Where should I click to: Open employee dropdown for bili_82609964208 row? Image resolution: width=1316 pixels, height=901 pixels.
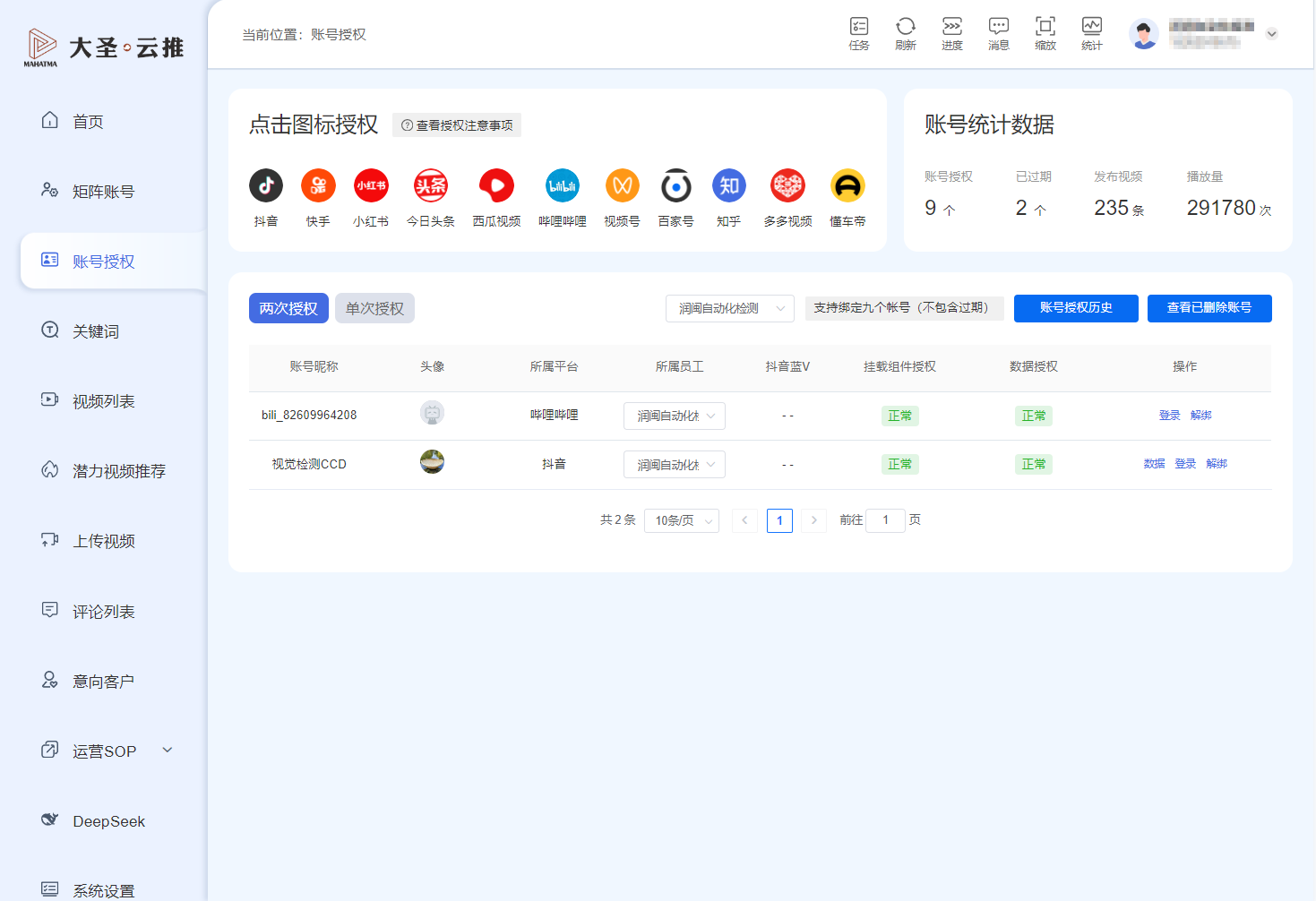[675, 416]
